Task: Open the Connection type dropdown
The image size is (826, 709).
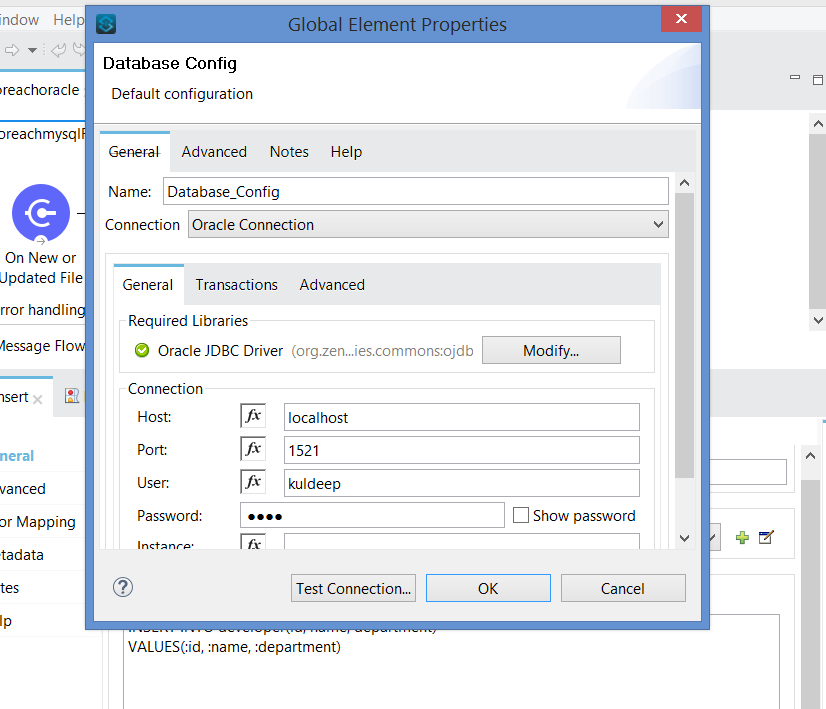Action: pyautogui.click(x=428, y=225)
